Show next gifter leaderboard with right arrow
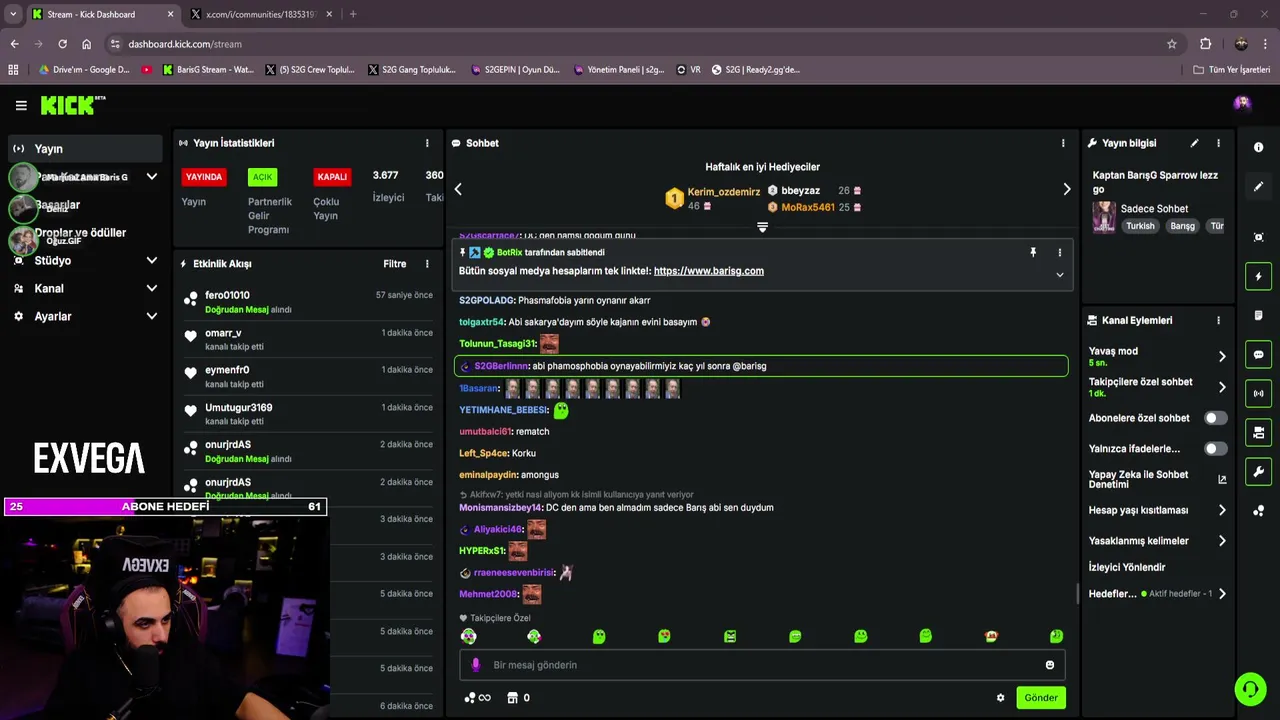 (x=1066, y=189)
